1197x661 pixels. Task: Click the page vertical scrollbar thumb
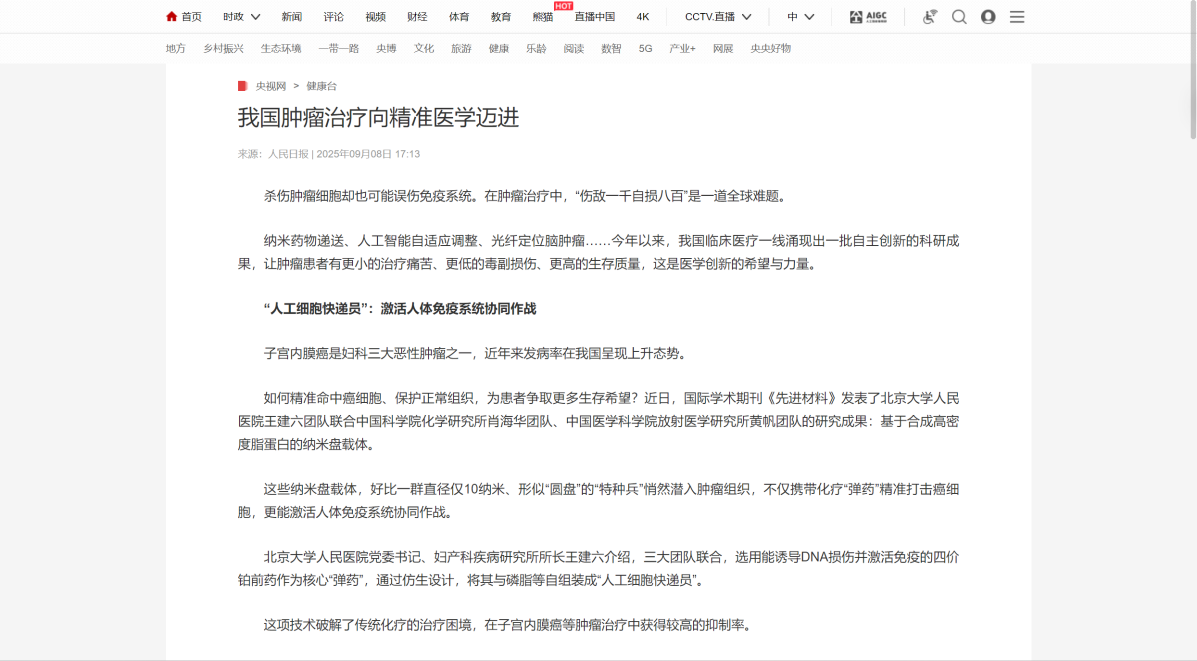(x=1193, y=70)
